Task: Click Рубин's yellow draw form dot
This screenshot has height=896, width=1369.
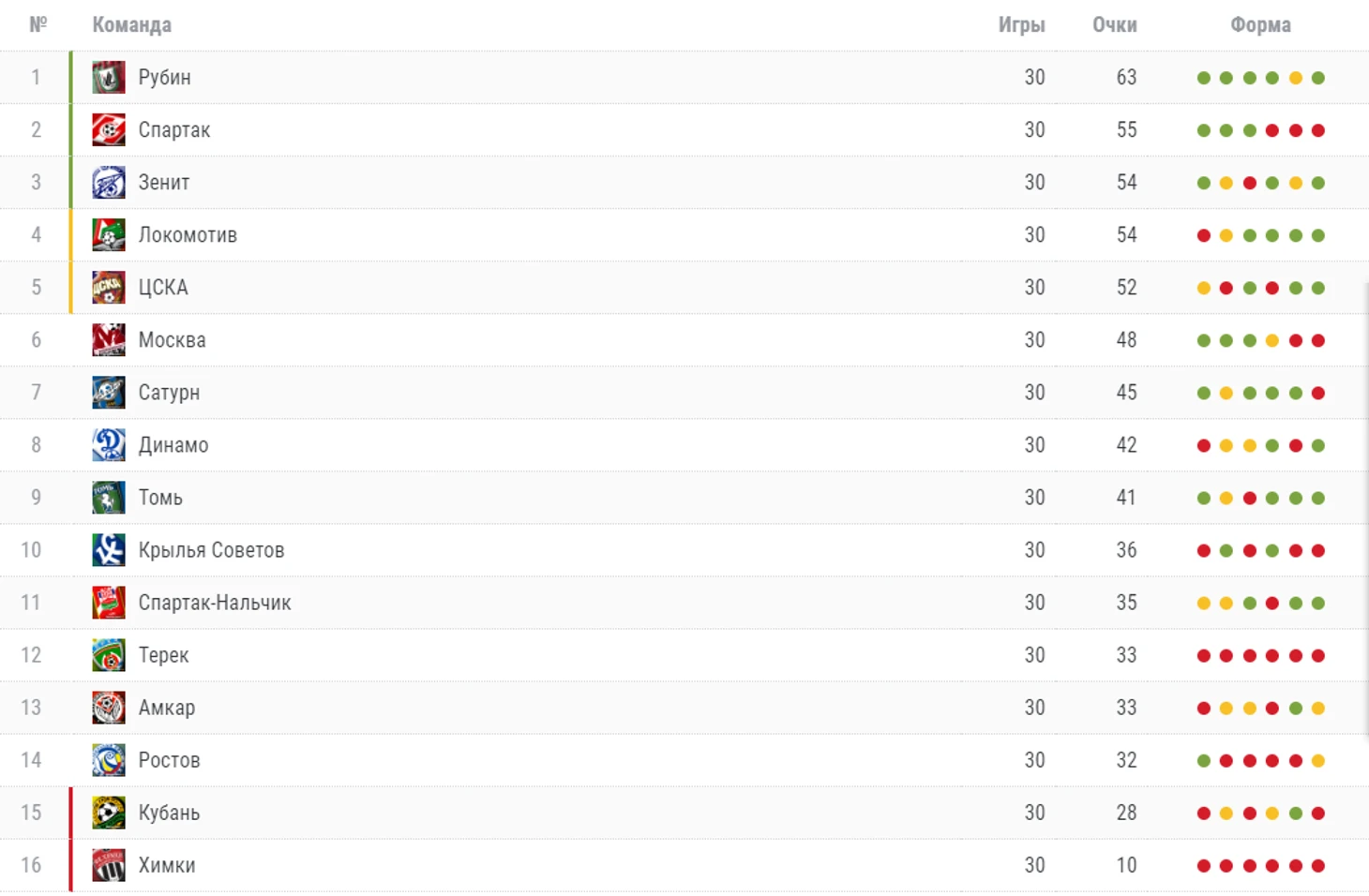Action: click(x=1295, y=78)
